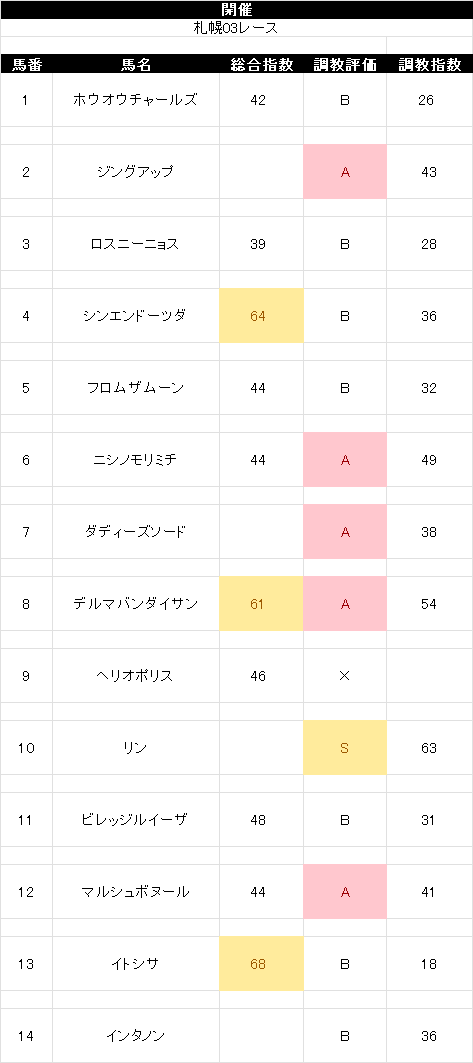Select the yellow 68 cell for イトシサ
Screen dimensions: 473x1063
(x=262, y=963)
